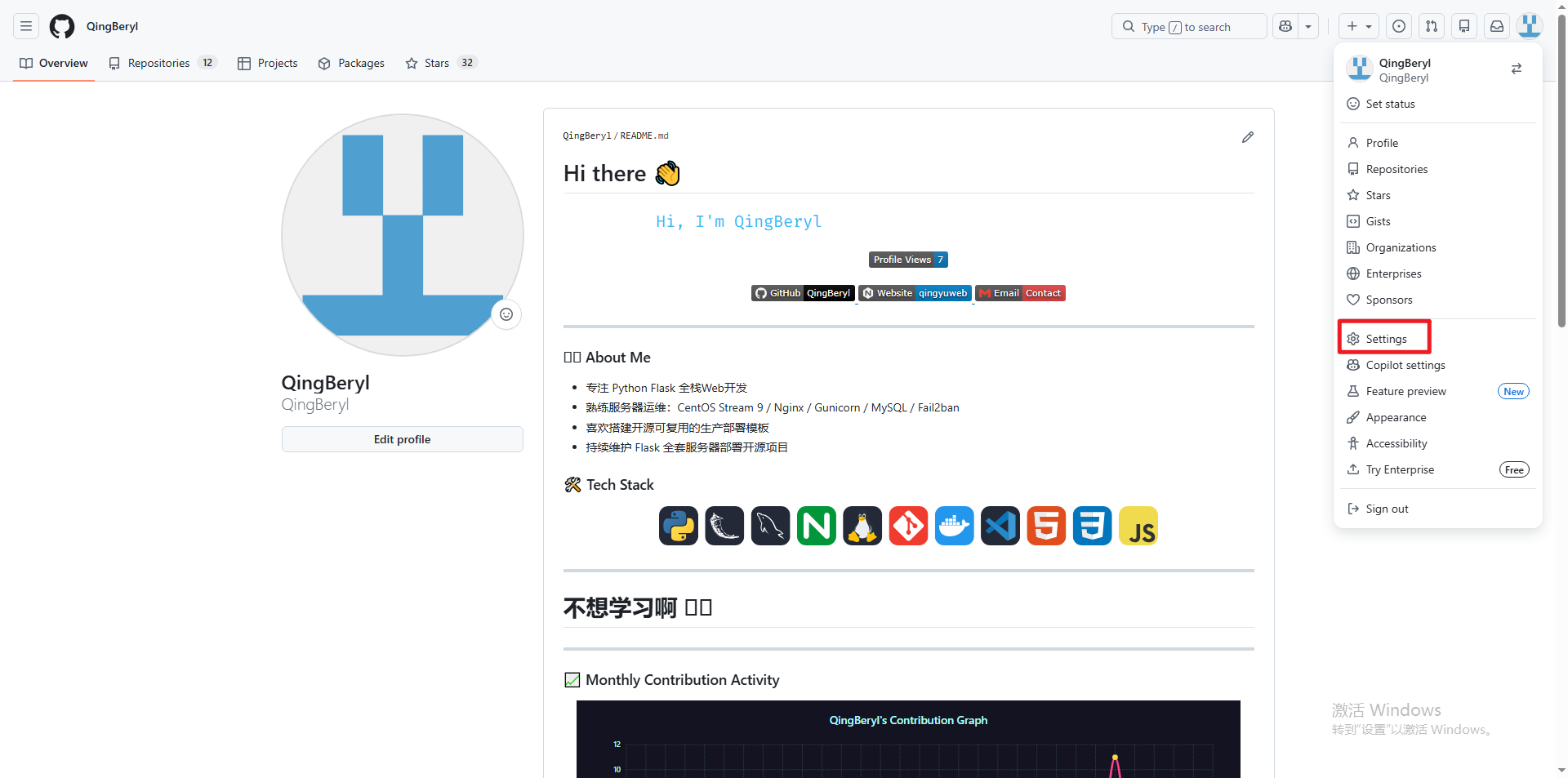Click the Python tech stack icon
Screen dimensions: 1568x778
tap(679, 526)
